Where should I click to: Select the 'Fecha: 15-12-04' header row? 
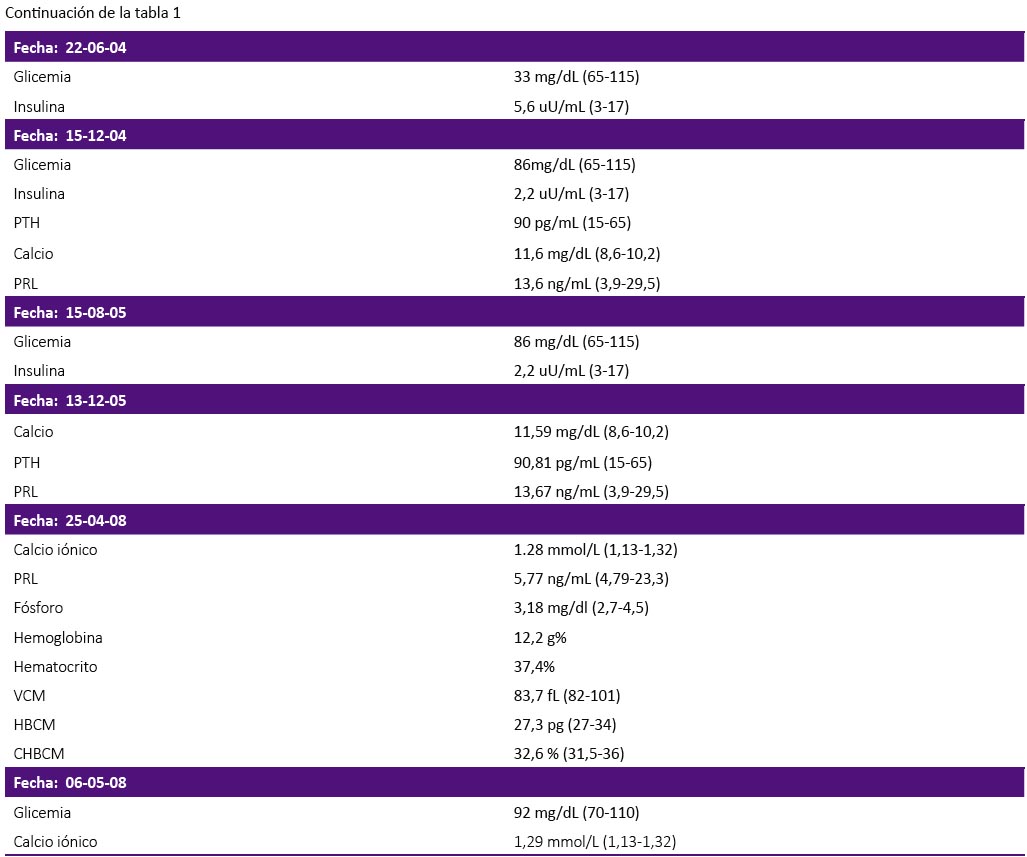pos(514,135)
